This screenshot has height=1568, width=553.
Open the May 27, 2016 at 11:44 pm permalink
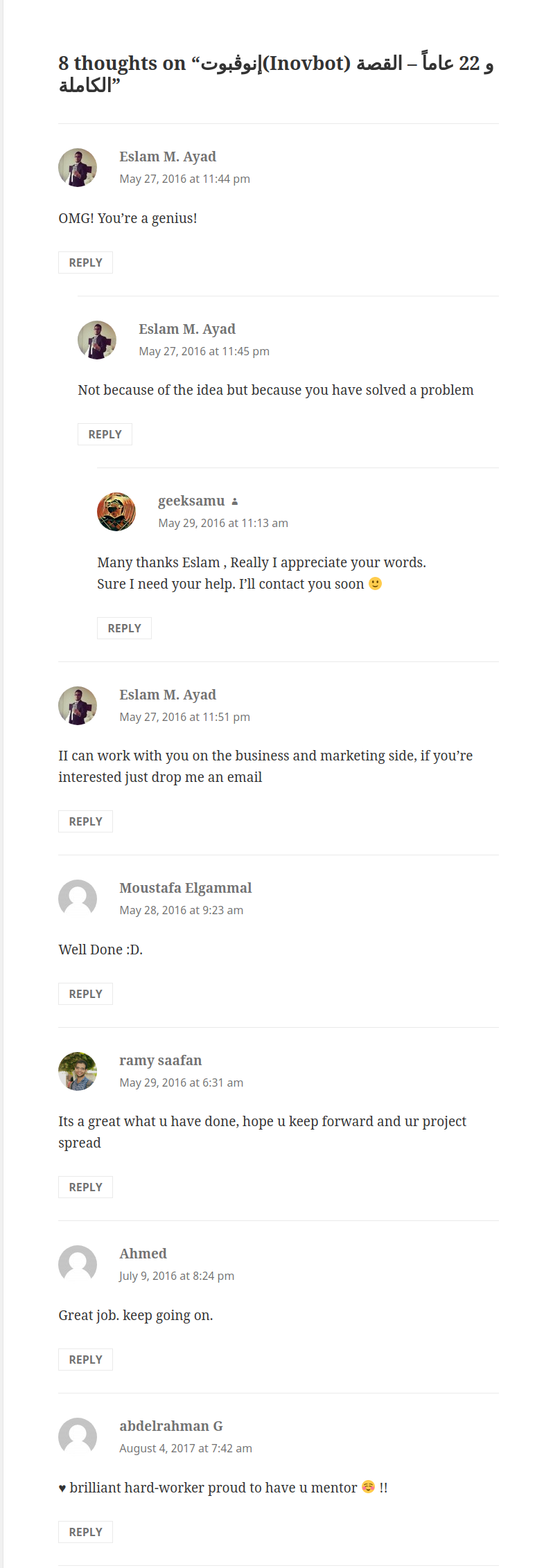(x=184, y=179)
